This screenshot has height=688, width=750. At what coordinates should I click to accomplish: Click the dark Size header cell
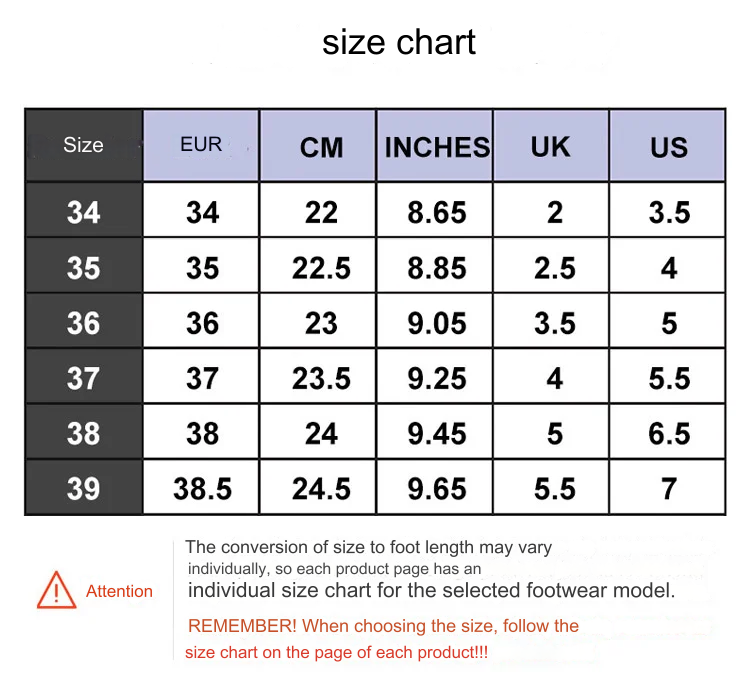click(83, 145)
